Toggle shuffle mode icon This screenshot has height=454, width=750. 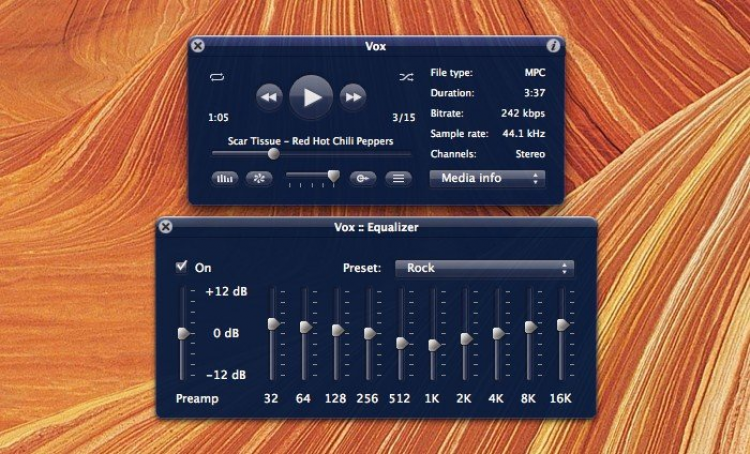pyautogui.click(x=405, y=76)
